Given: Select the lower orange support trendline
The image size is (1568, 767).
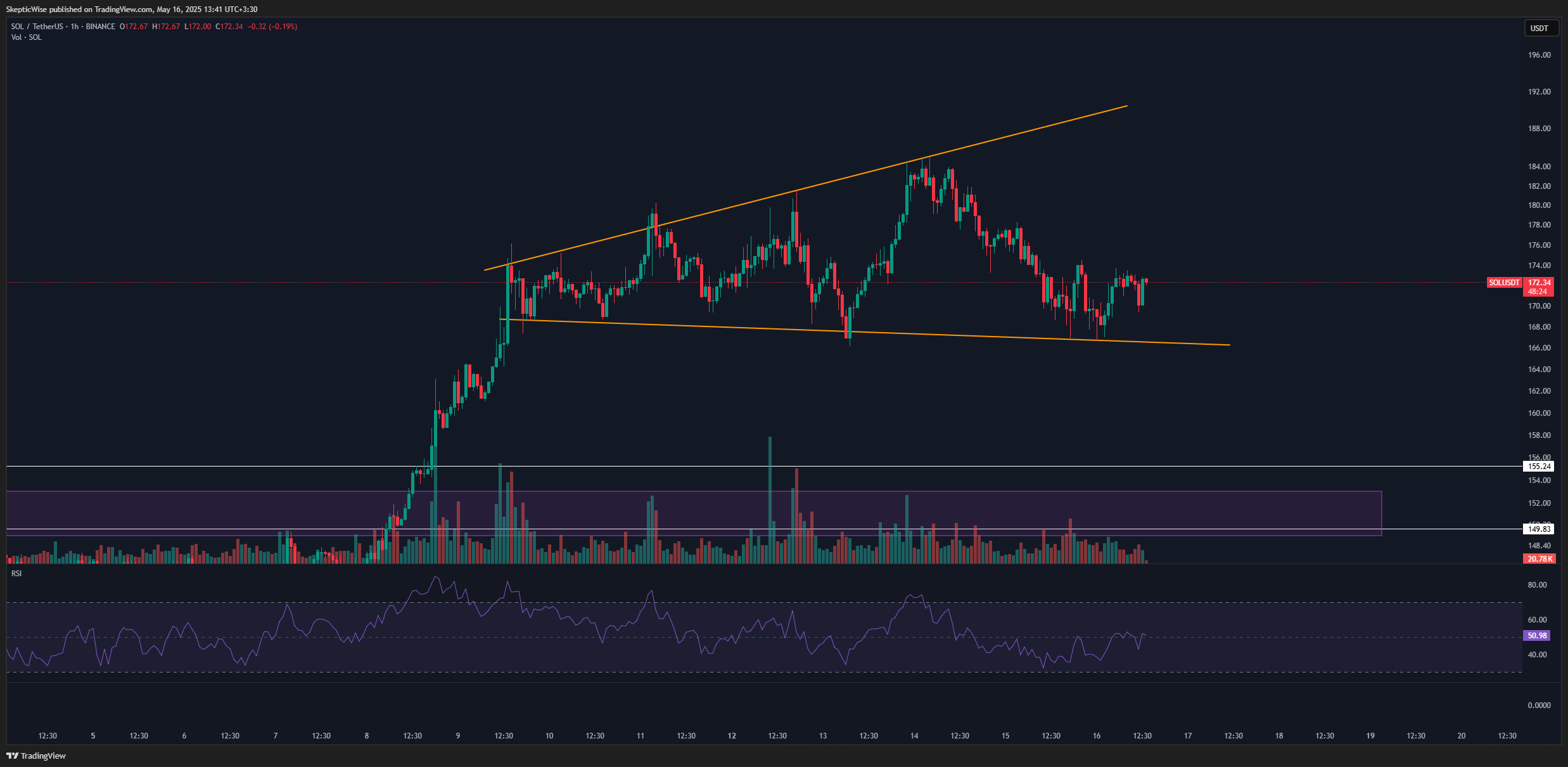Looking at the screenshot, I should tap(864, 332).
